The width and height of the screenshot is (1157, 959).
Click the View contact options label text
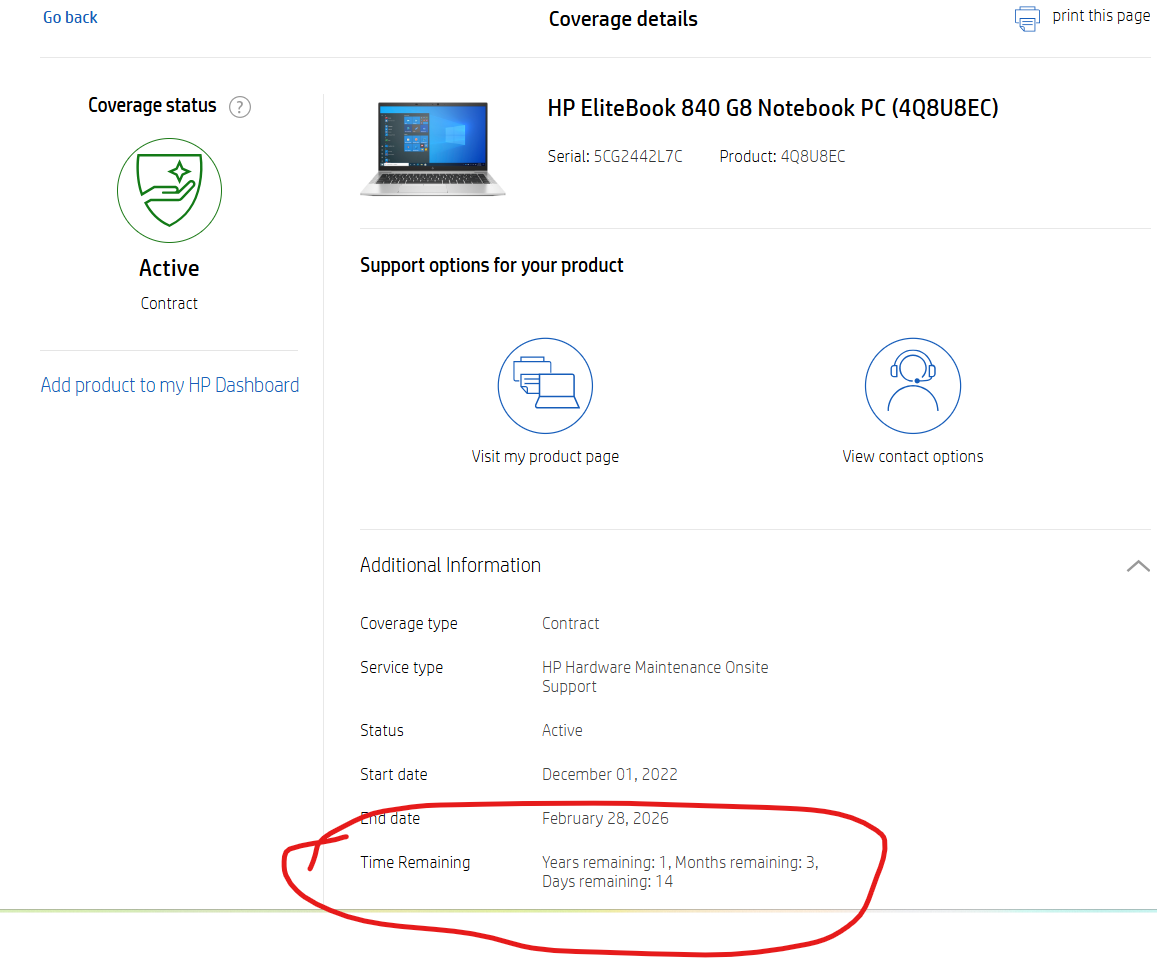pyautogui.click(x=912, y=456)
